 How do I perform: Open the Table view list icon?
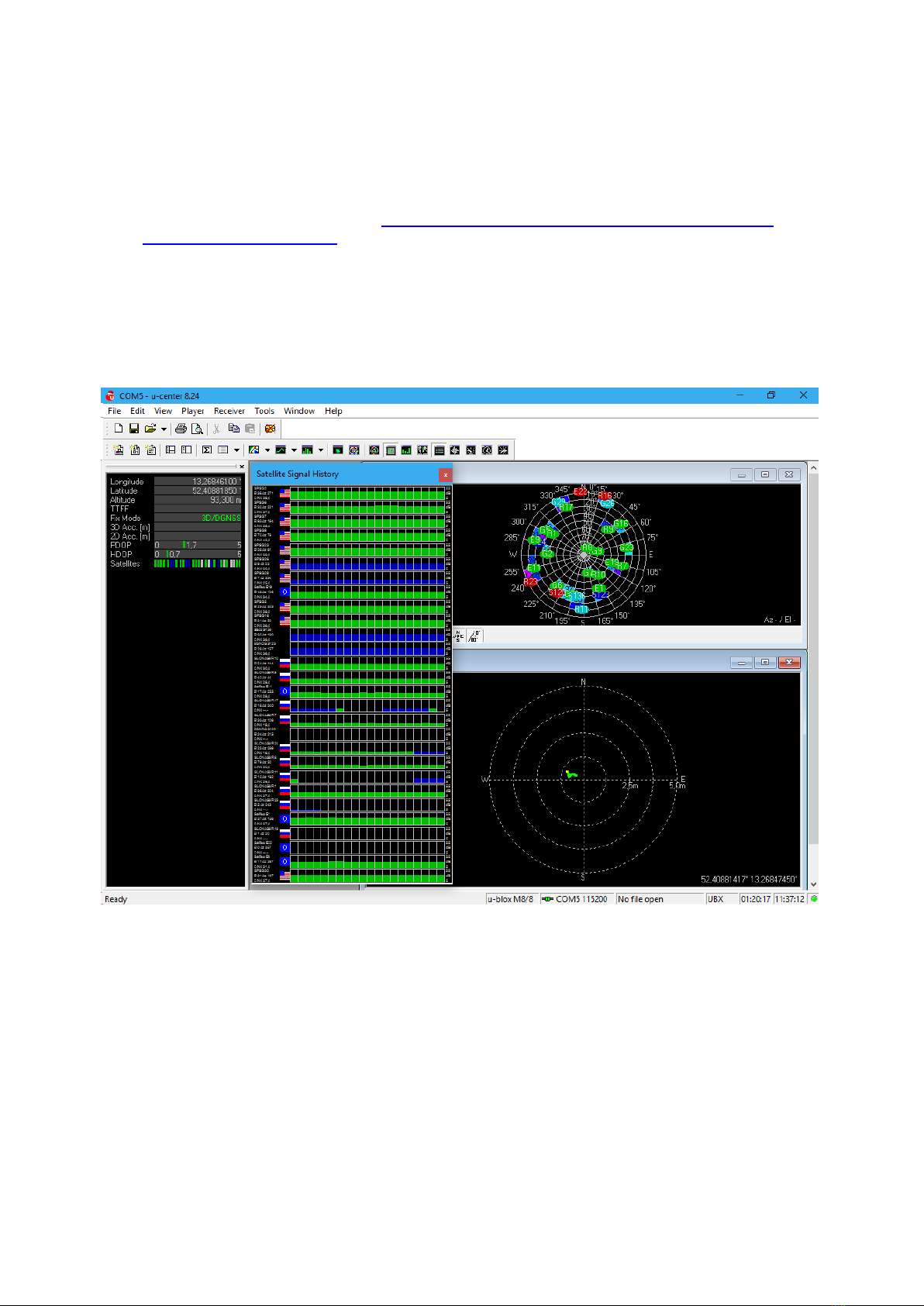pyautogui.click(x=222, y=450)
